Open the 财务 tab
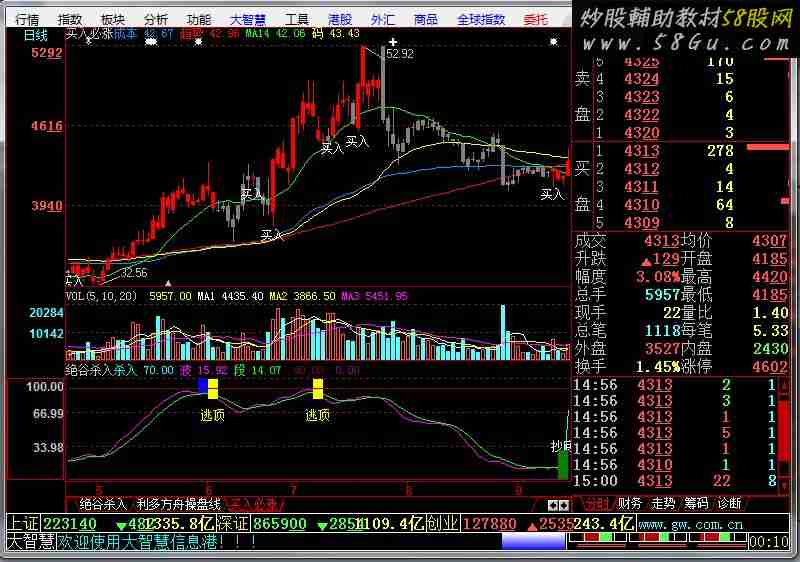The width and height of the screenshot is (800, 562). point(630,504)
